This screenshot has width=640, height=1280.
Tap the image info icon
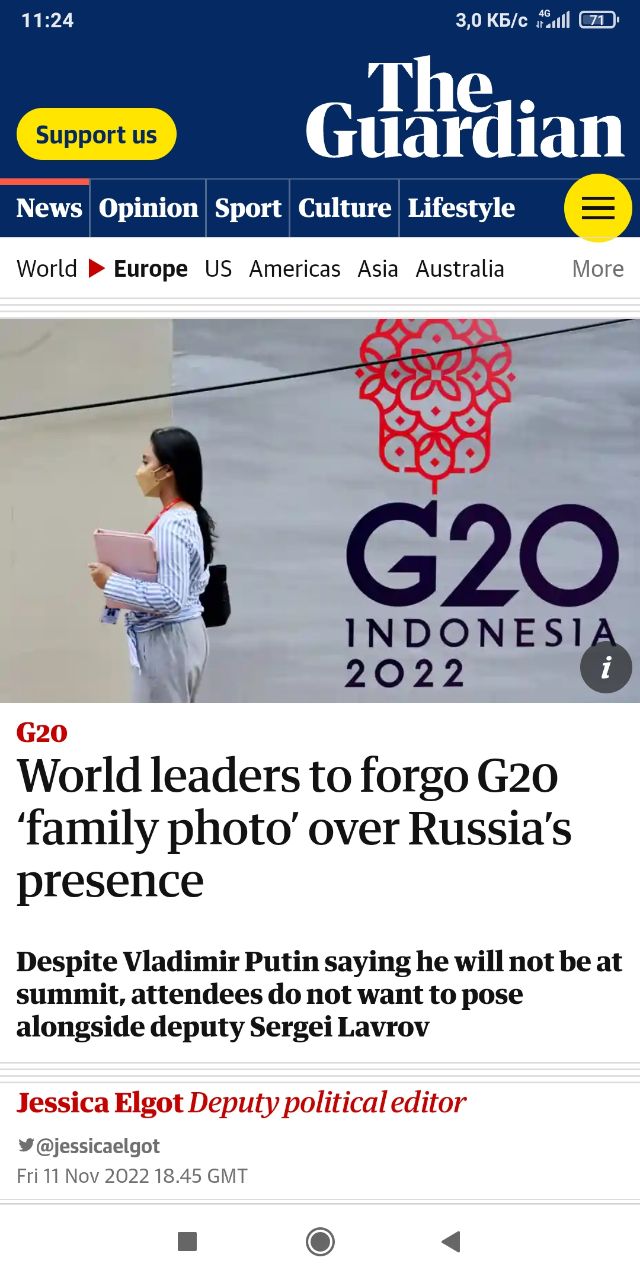606,667
